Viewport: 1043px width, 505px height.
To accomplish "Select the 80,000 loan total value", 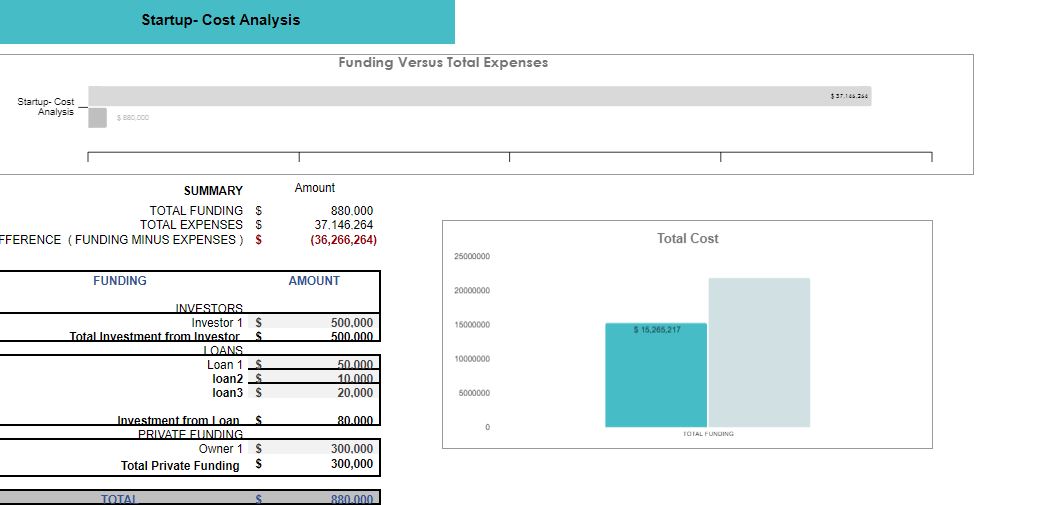I will [x=355, y=420].
